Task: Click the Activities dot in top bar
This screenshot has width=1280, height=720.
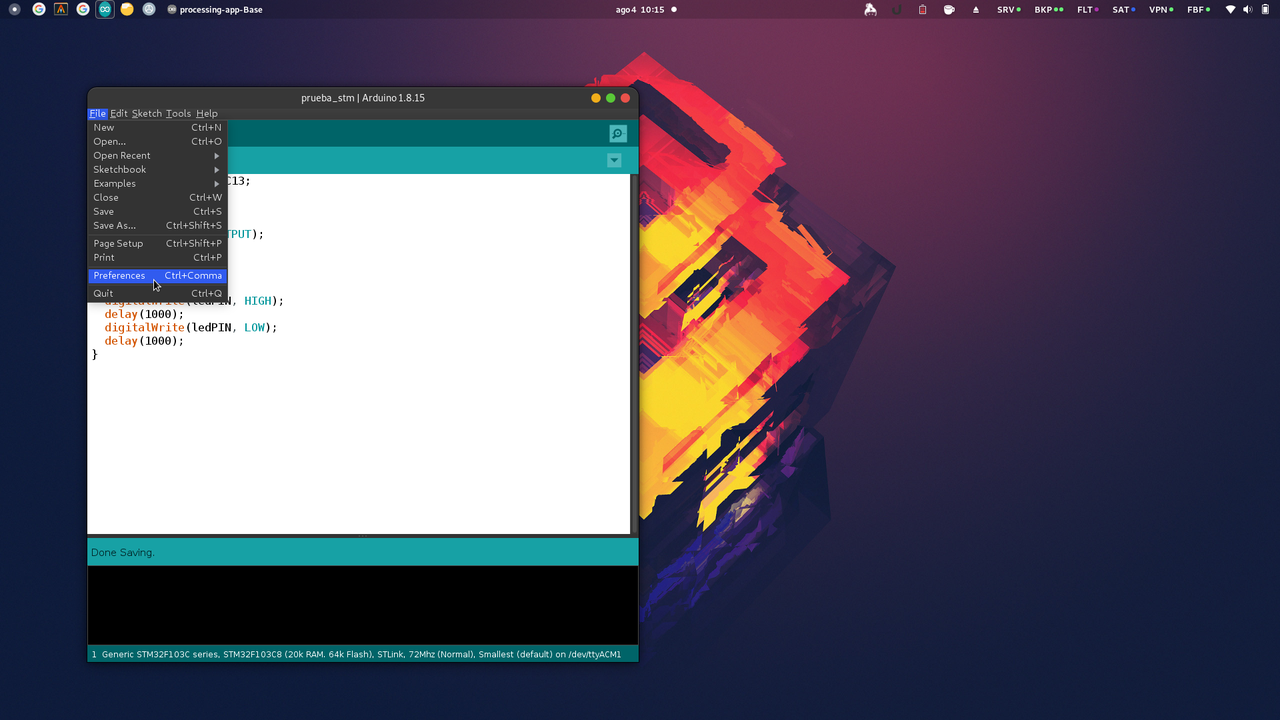Action: coord(14,9)
